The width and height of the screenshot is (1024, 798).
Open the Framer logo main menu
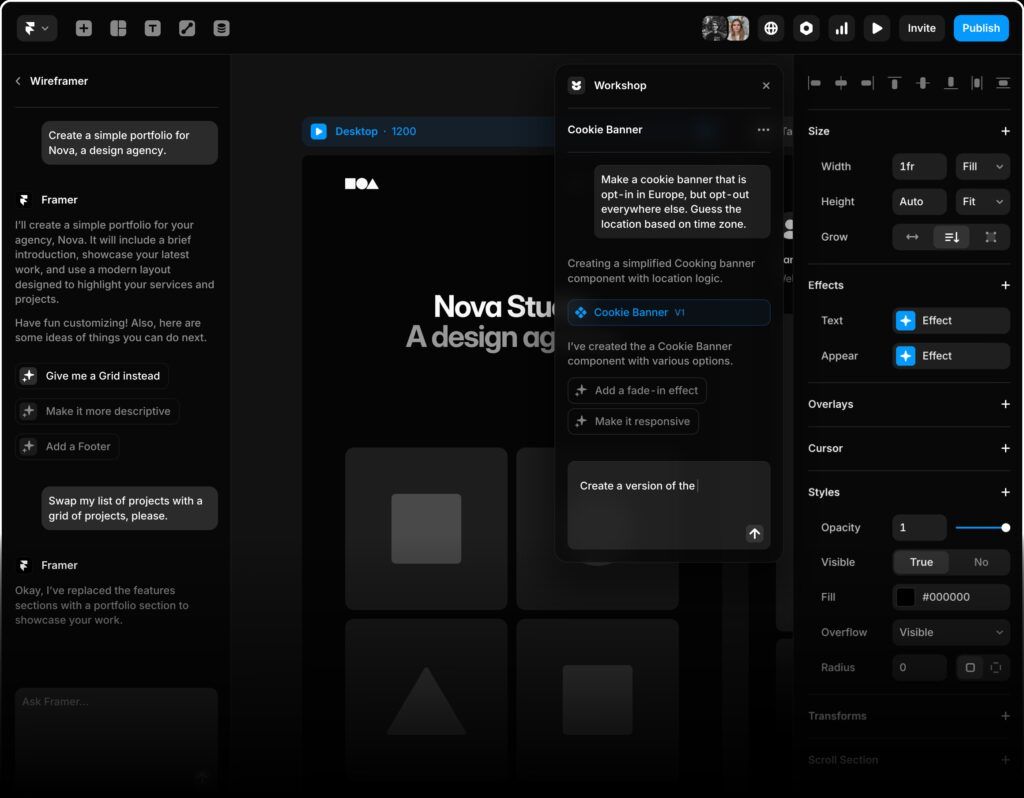coord(37,29)
